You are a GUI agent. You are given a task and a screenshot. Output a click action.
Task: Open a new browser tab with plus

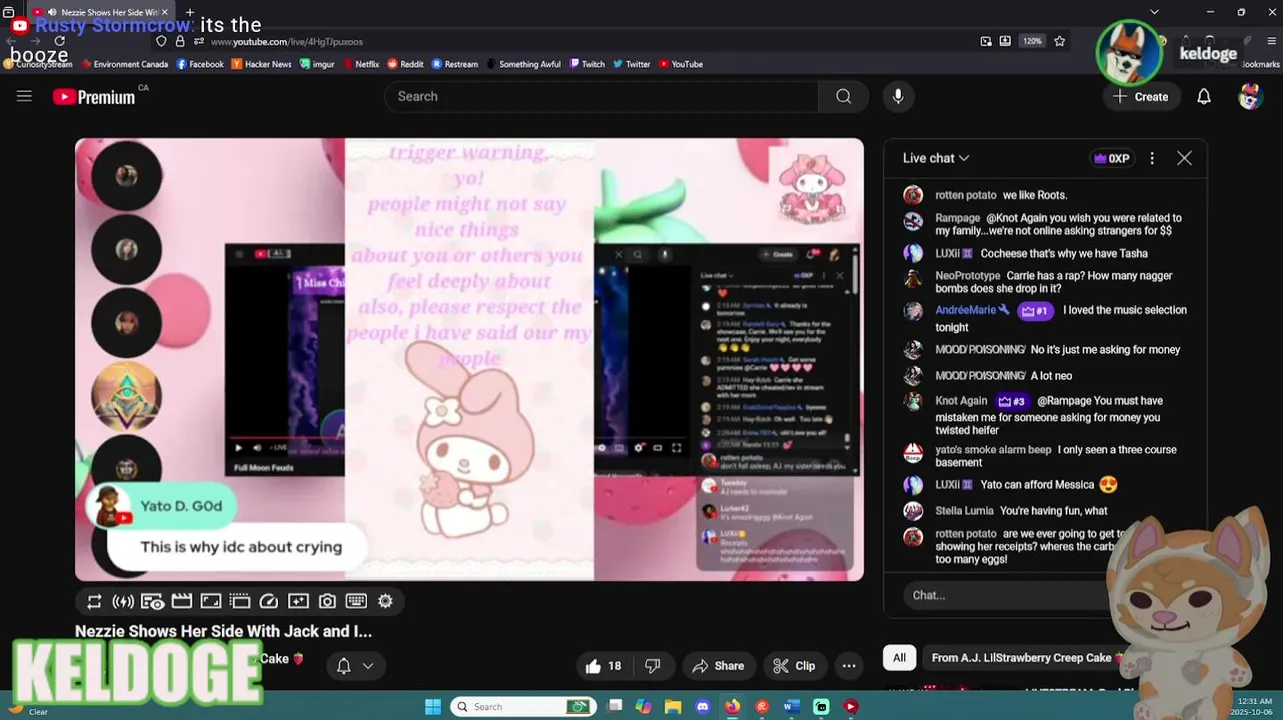pyautogui.click(x=190, y=12)
